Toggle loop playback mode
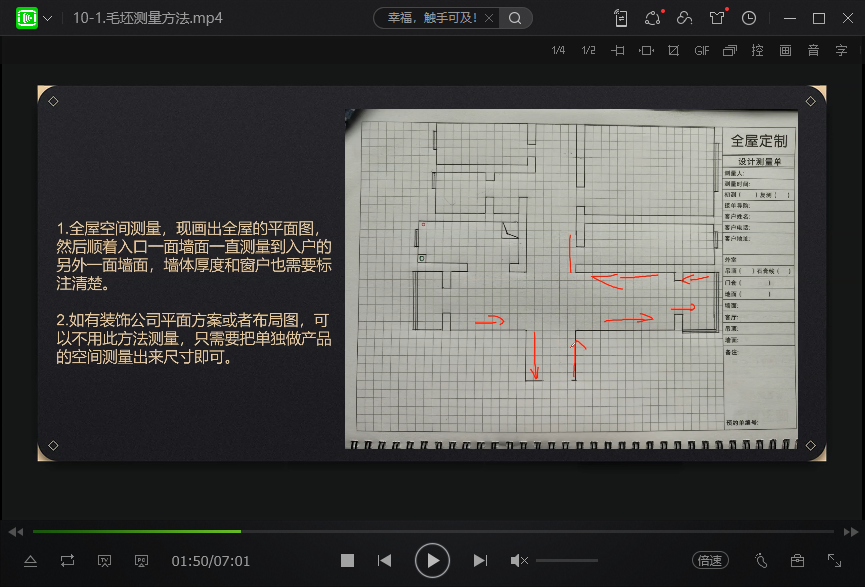Screen dimensions: 865x587 [67, 561]
